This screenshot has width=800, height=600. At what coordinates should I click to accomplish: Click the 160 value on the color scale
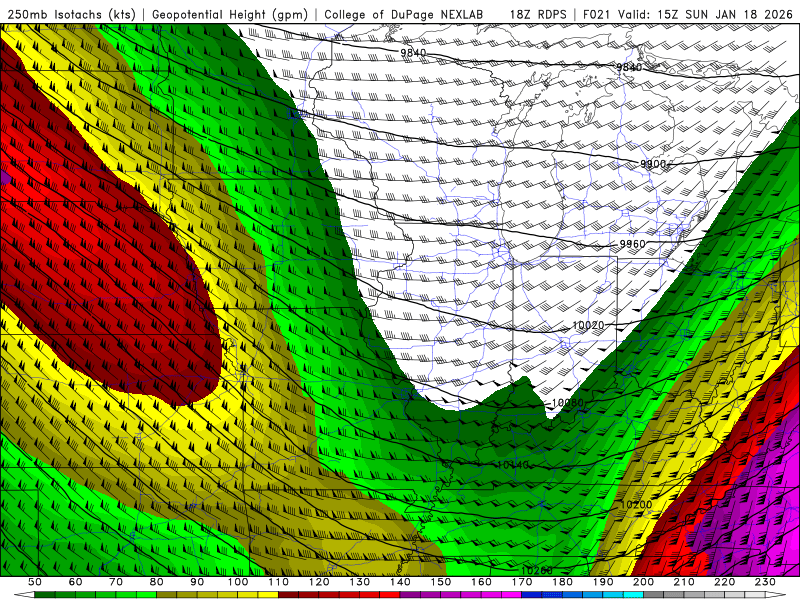(x=481, y=582)
